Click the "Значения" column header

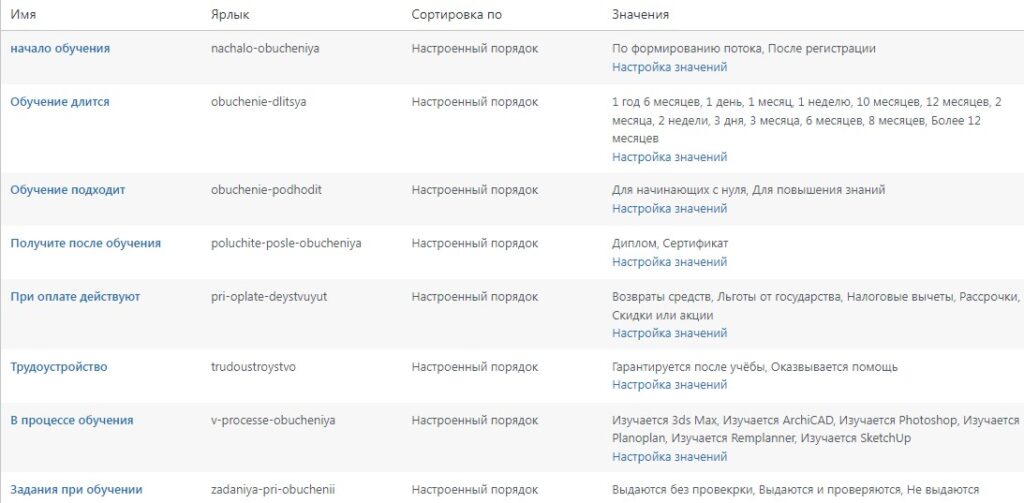[640, 15]
